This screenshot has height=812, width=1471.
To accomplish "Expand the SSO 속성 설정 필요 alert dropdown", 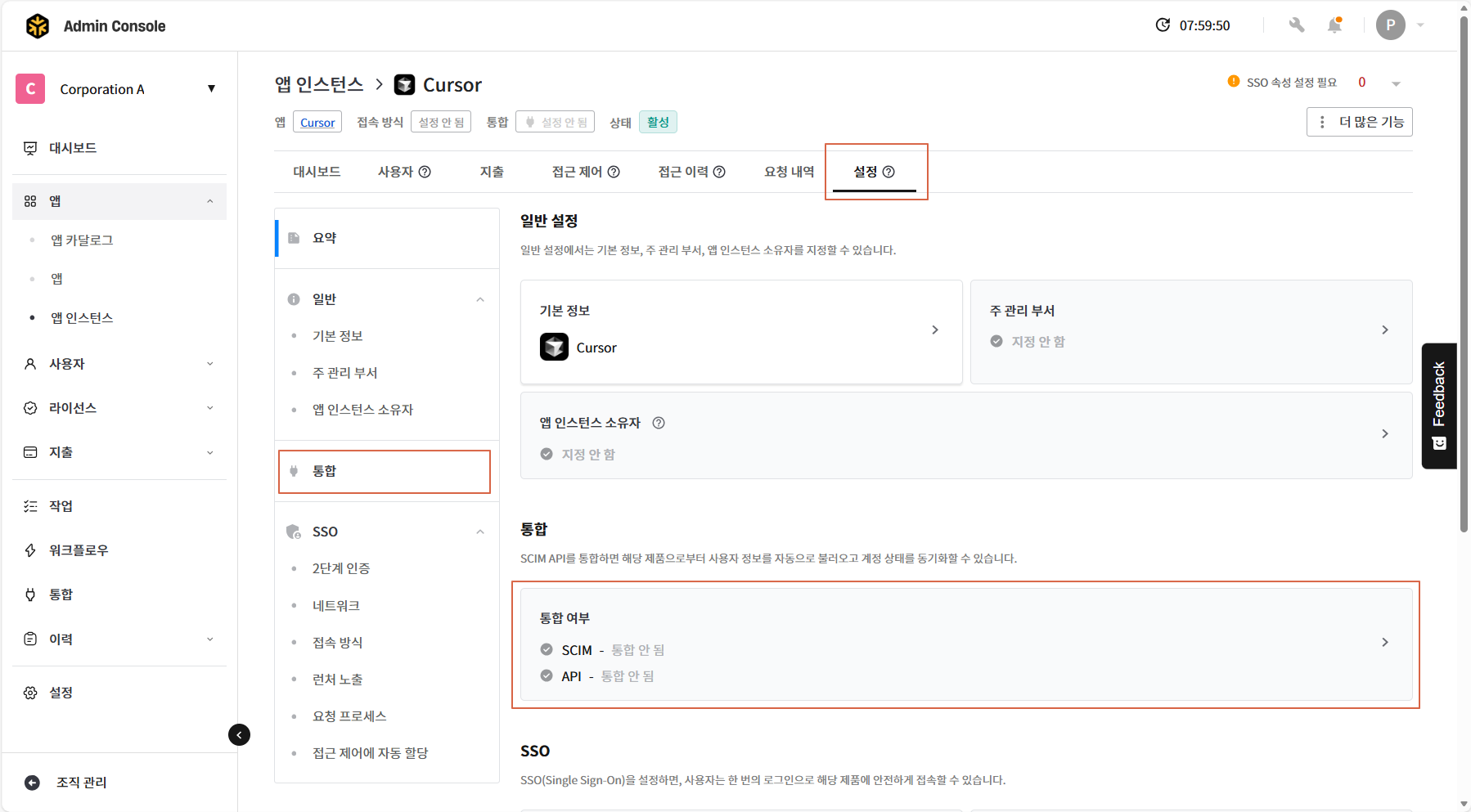I will click(1396, 83).
